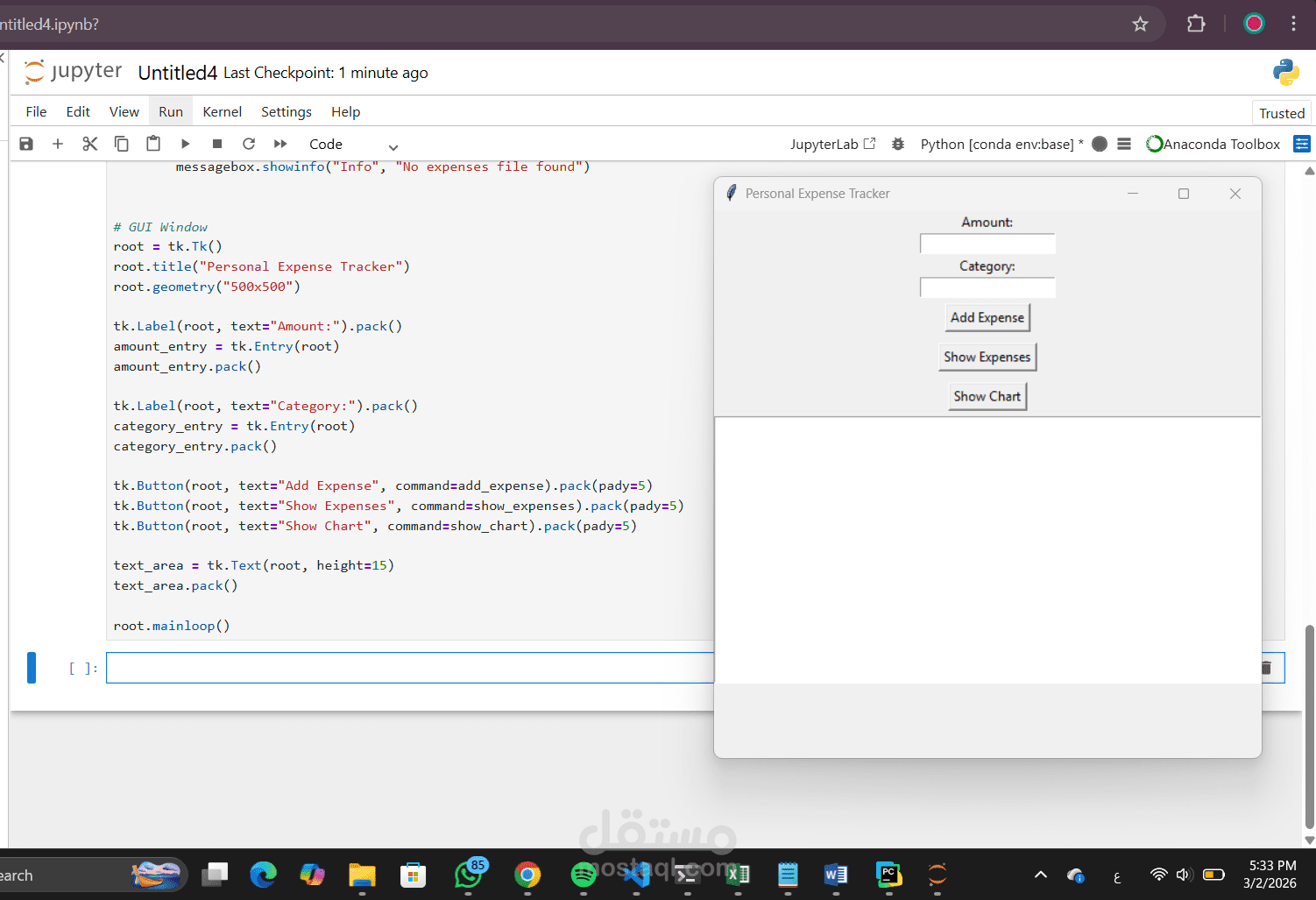The image size is (1316, 900).
Task: Open the debugger with the bug icon
Action: 897,143
